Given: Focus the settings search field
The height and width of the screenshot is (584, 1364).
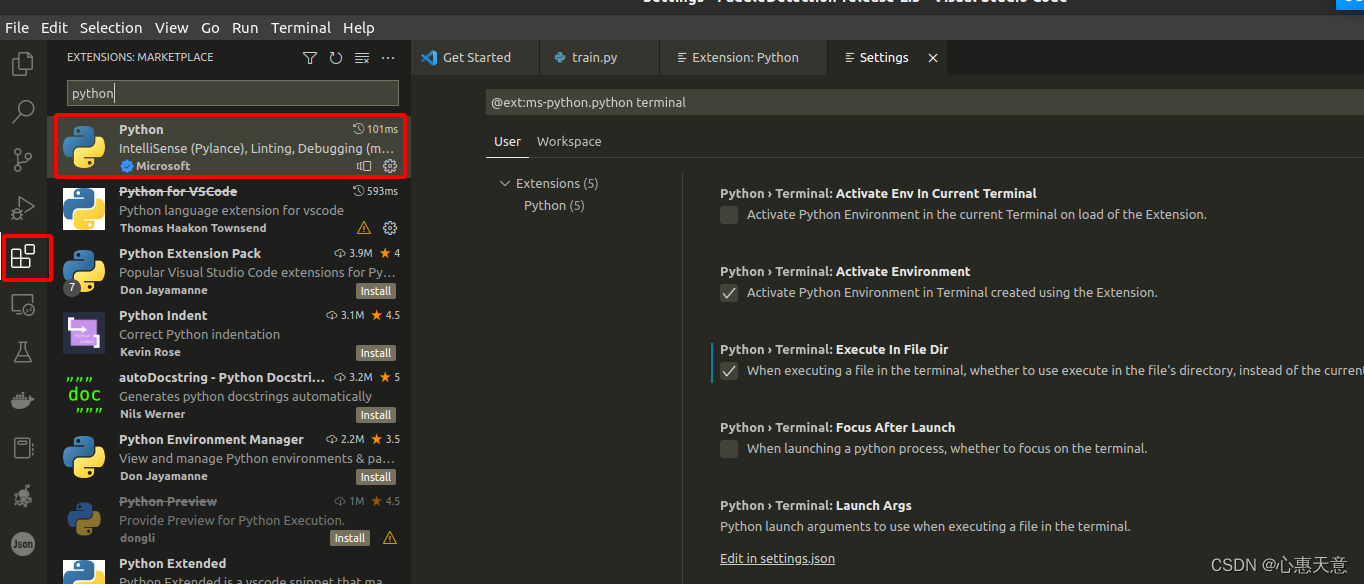Looking at the screenshot, I should pyautogui.click(x=925, y=102).
